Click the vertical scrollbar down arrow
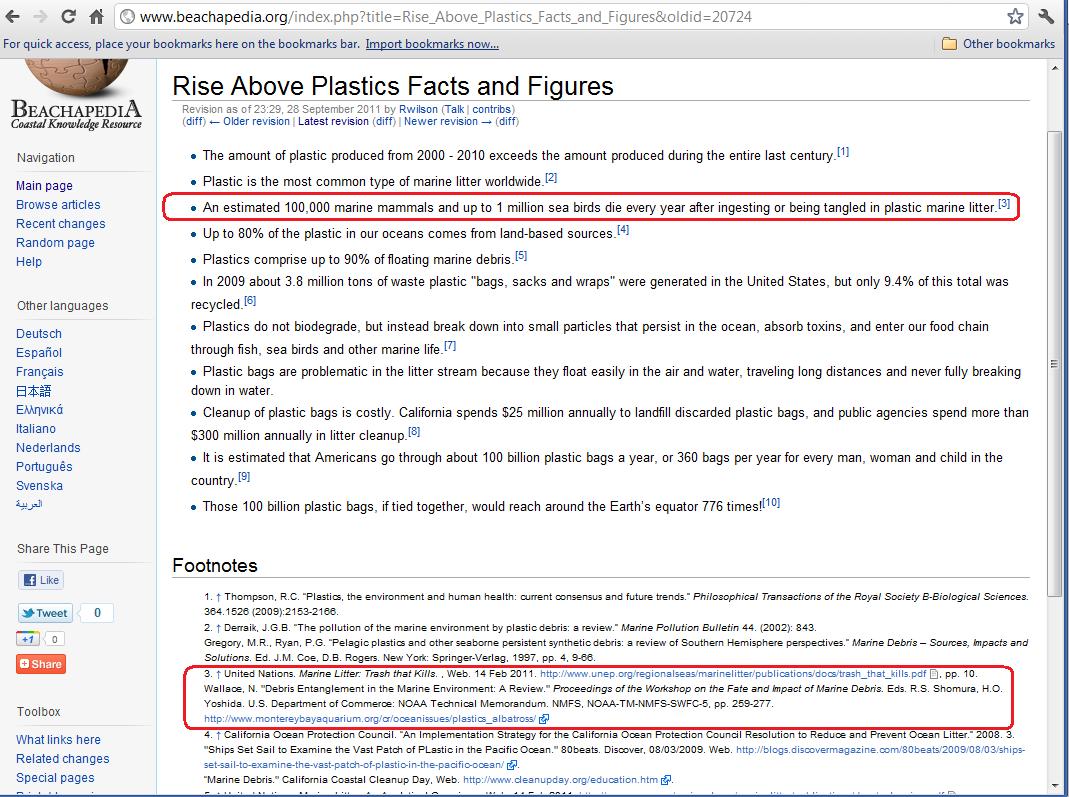1069x797 pixels. (1055, 786)
